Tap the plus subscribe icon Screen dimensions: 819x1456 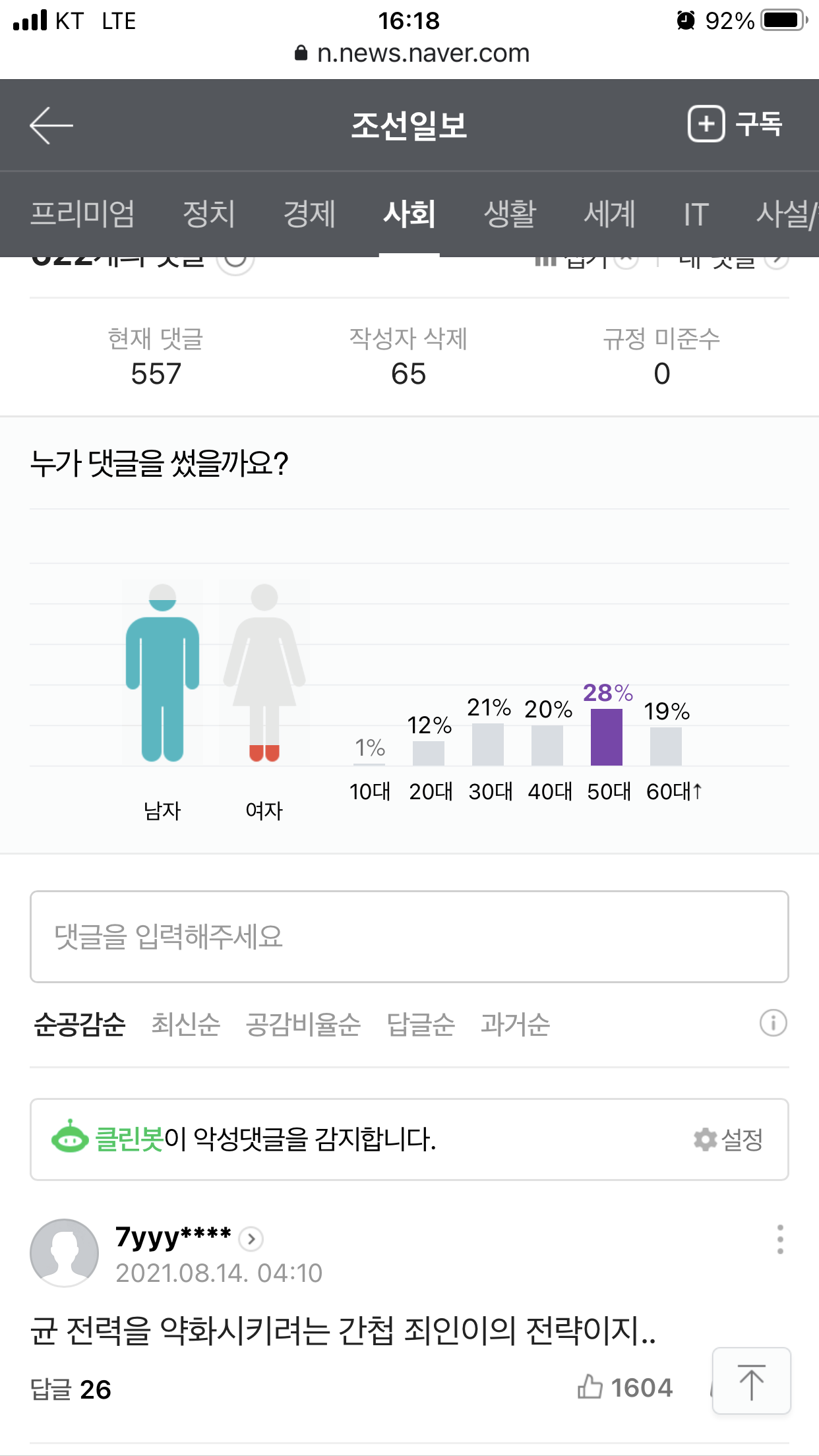706,124
